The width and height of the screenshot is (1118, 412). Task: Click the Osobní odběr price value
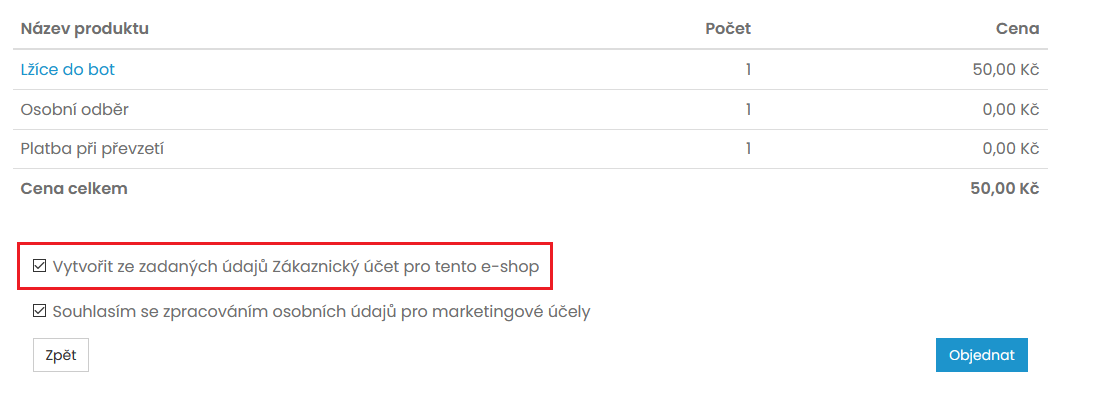(x=1010, y=109)
